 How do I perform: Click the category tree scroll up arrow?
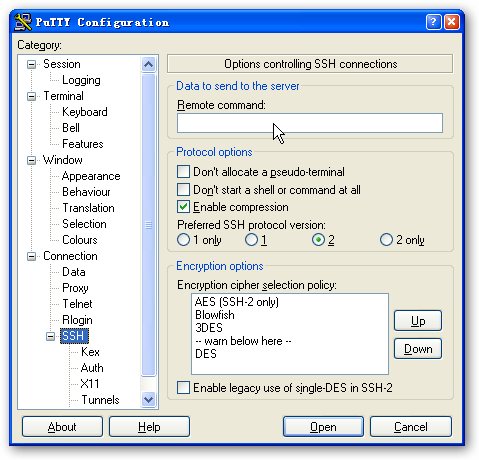[148, 64]
